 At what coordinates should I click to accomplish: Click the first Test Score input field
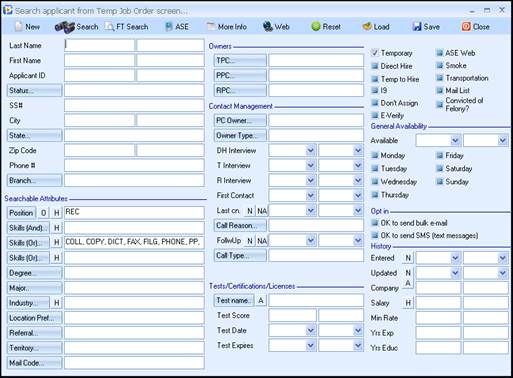click(x=292, y=315)
